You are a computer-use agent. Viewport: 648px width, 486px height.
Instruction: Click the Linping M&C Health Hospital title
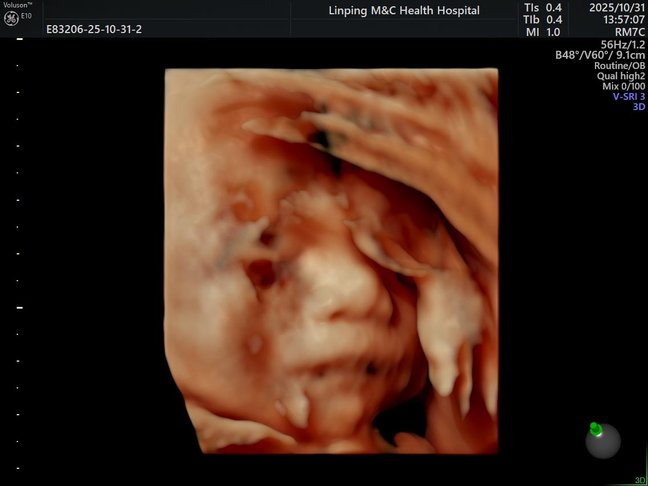pos(404,11)
